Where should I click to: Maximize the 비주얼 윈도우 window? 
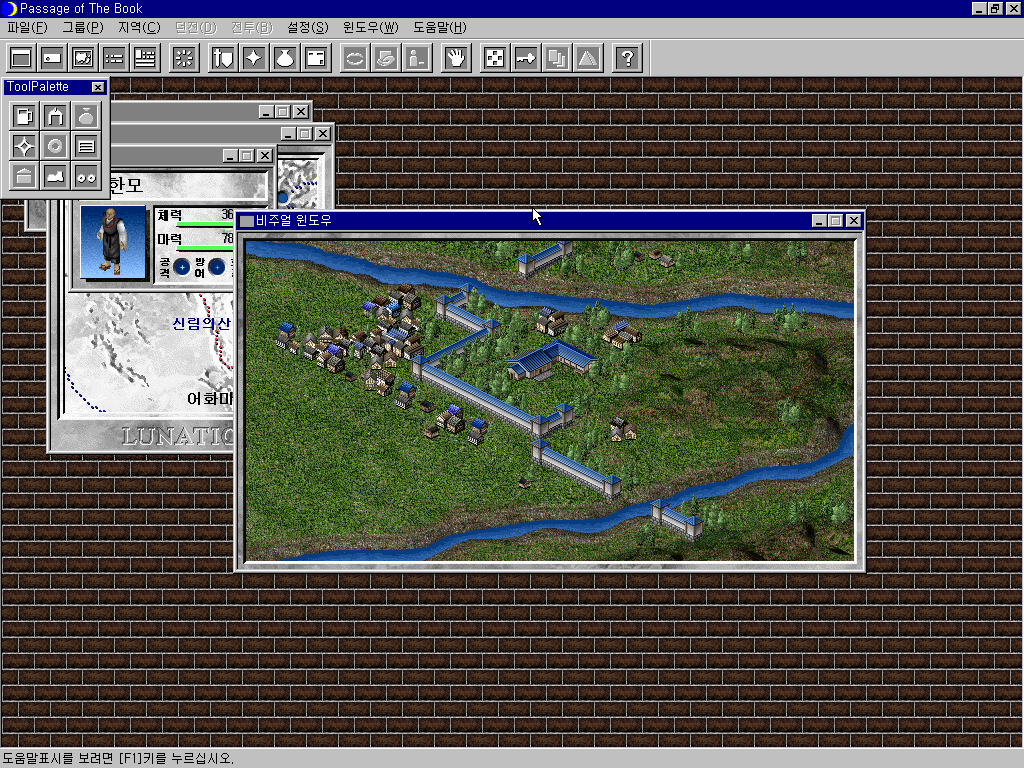click(835, 221)
